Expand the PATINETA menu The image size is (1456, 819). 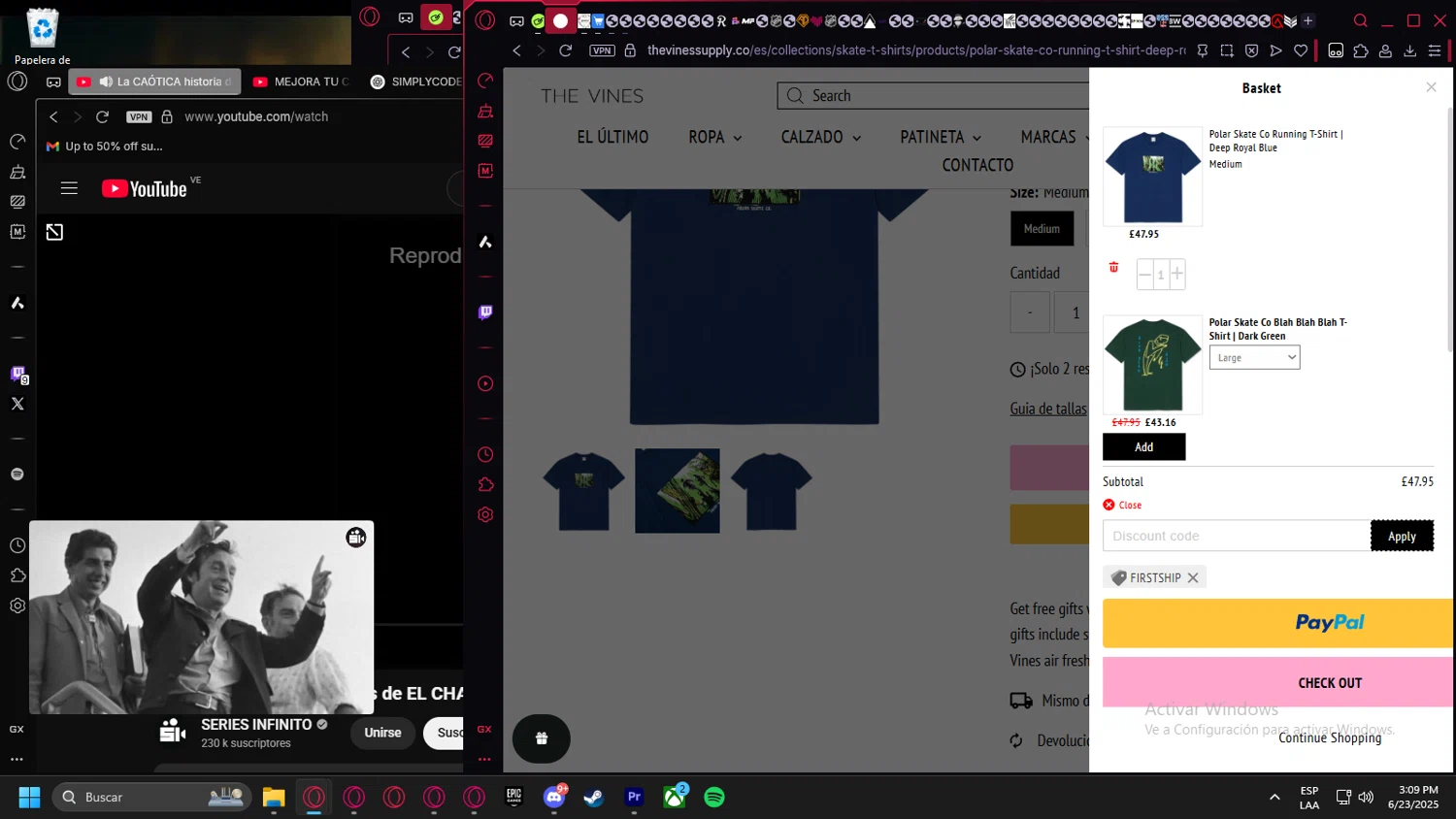tap(941, 137)
